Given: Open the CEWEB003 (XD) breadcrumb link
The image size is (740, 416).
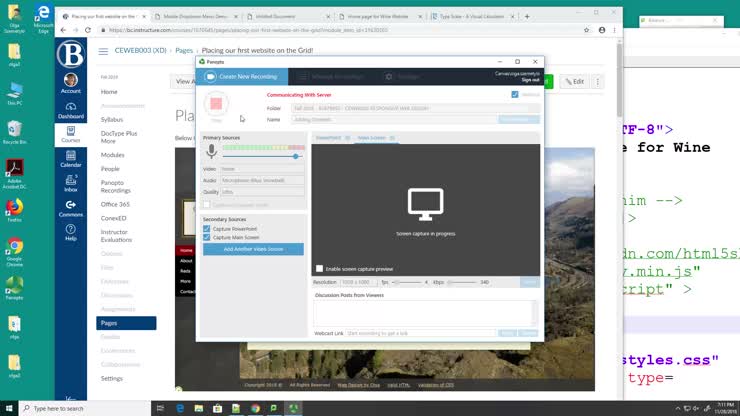Looking at the screenshot, I should tap(140, 51).
